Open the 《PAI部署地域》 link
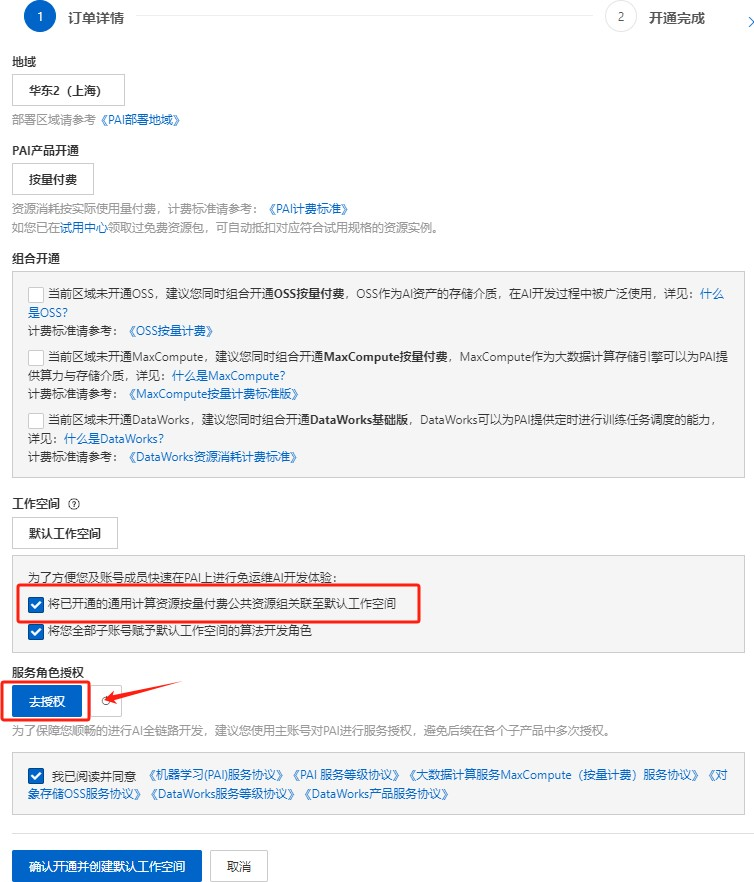The height and width of the screenshot is (882, 754). click(140, 120)
